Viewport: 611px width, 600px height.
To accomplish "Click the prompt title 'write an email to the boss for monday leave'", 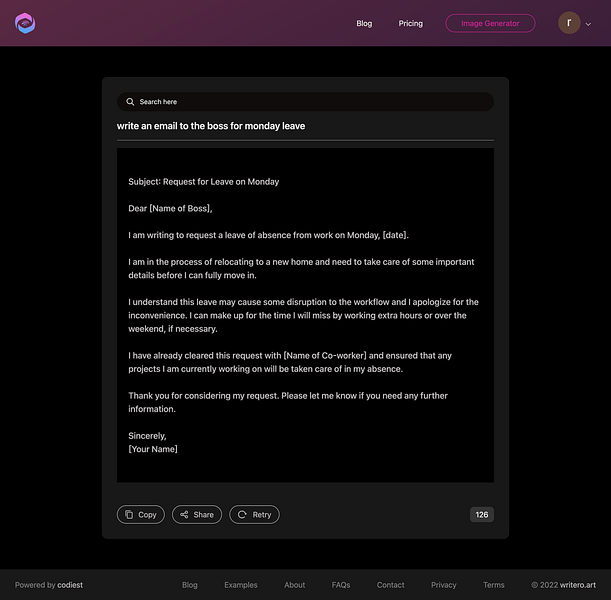I will 211,126.
